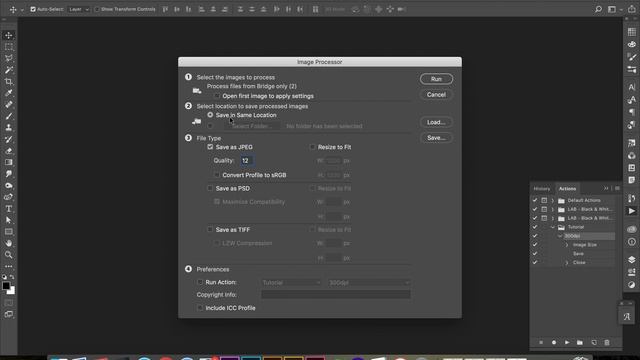
Task: Enable the Run Action checkbox
Action: [200, 282]
